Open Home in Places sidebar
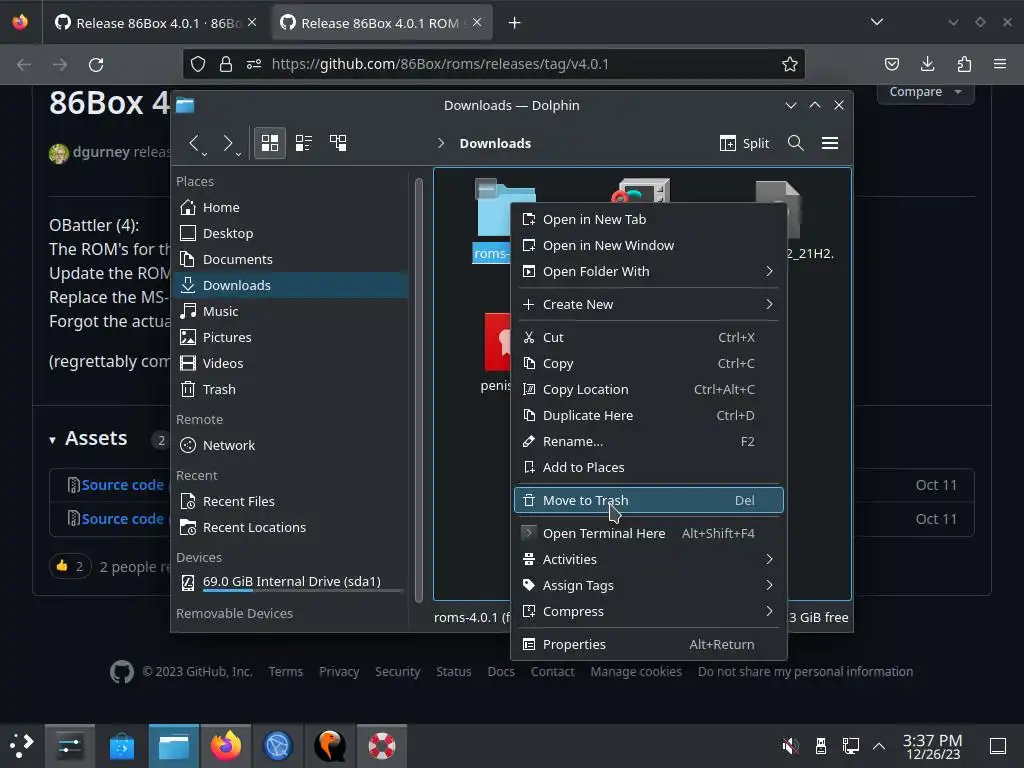This screenshot has width=1024, height=768. coord(291,207)
